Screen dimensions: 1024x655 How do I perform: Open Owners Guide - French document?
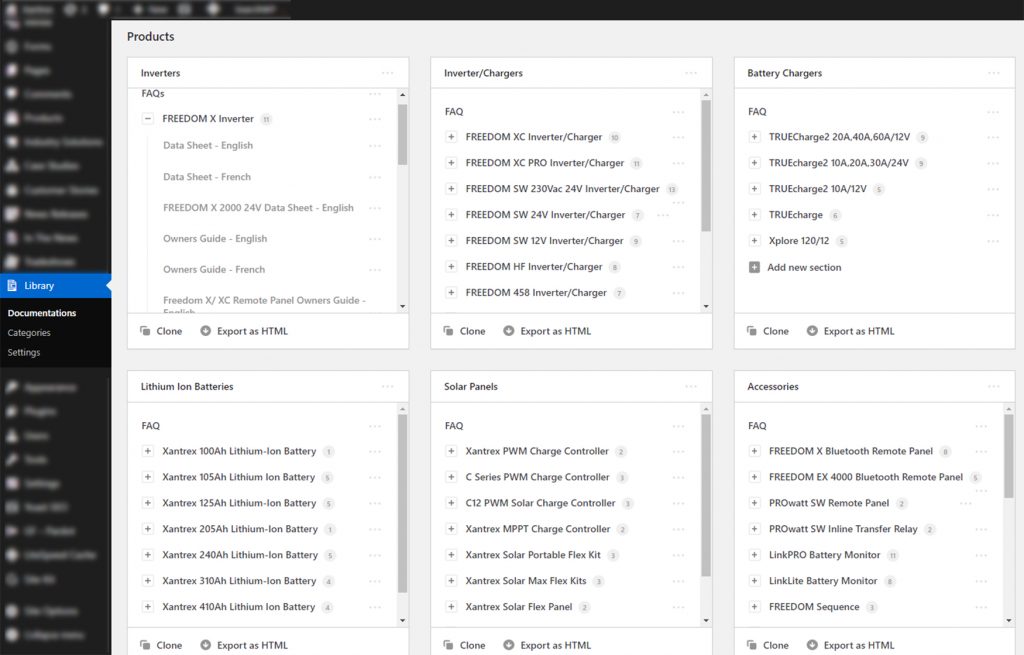pyautogui.click(x=214, y=269)
